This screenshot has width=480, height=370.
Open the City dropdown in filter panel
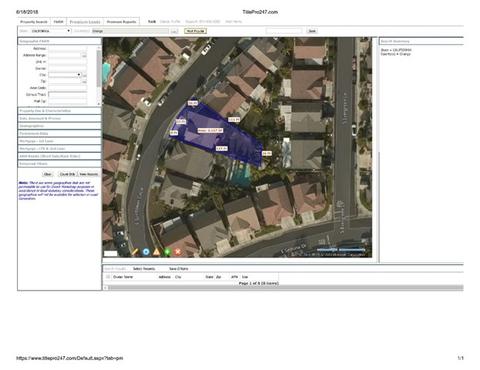pos(65,75)
